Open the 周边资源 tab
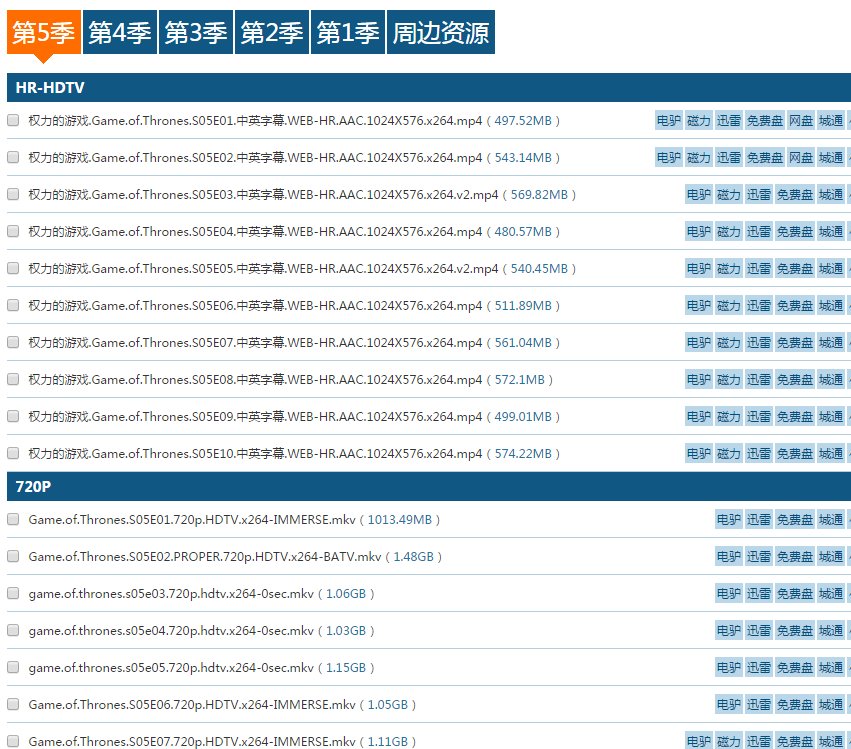851x749 pixels. point(440,34)
